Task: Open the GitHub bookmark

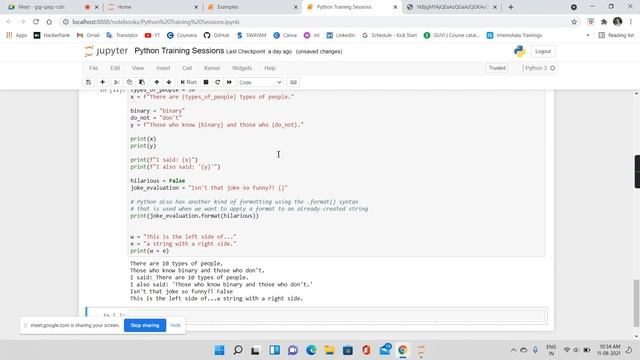Action: click(x=217, y=36)
